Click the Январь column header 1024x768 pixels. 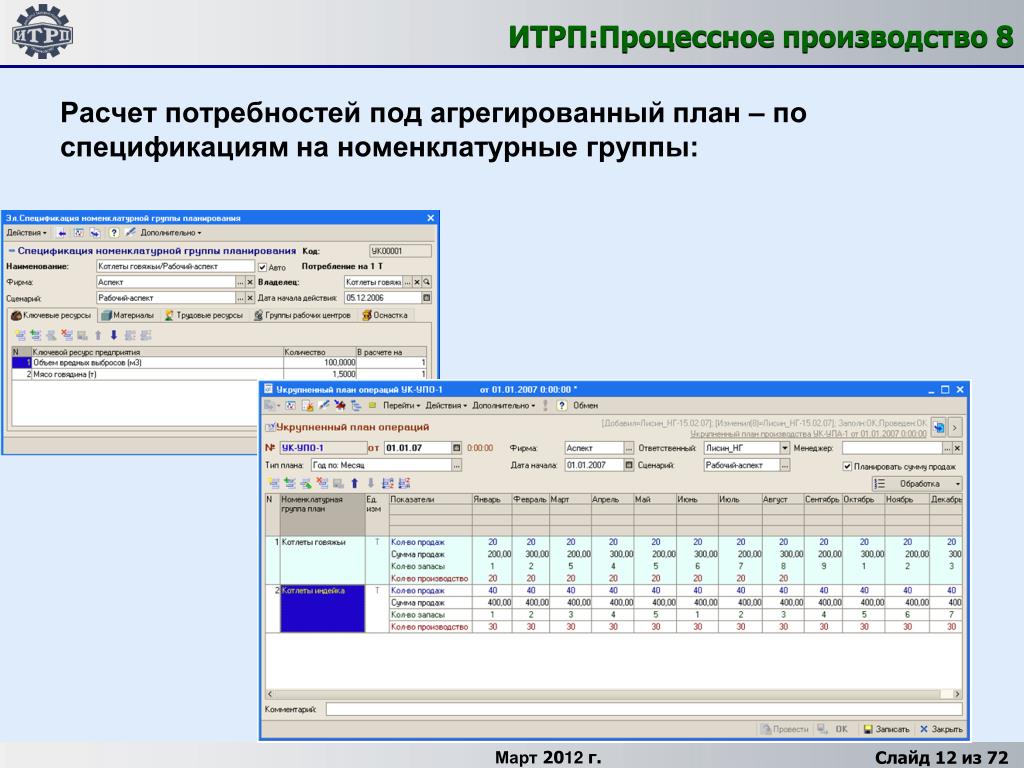click(x=492, y=500)
